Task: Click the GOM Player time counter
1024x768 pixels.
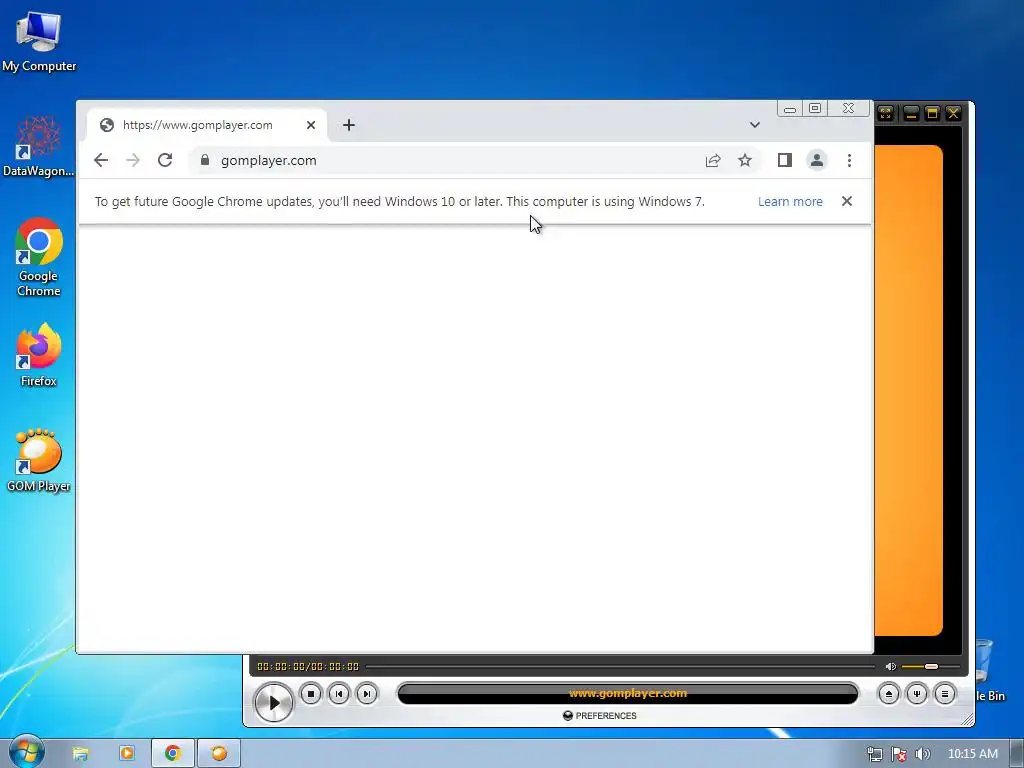Action: pyautogui.click(x=308, y=667)
